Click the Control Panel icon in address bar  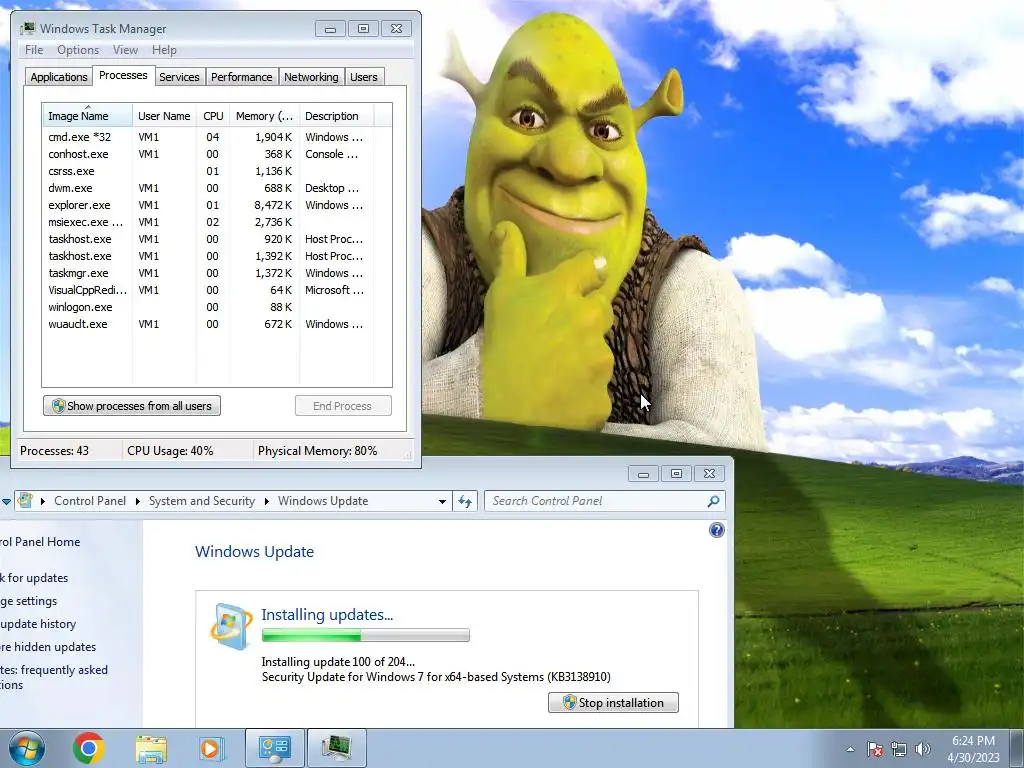25,501
